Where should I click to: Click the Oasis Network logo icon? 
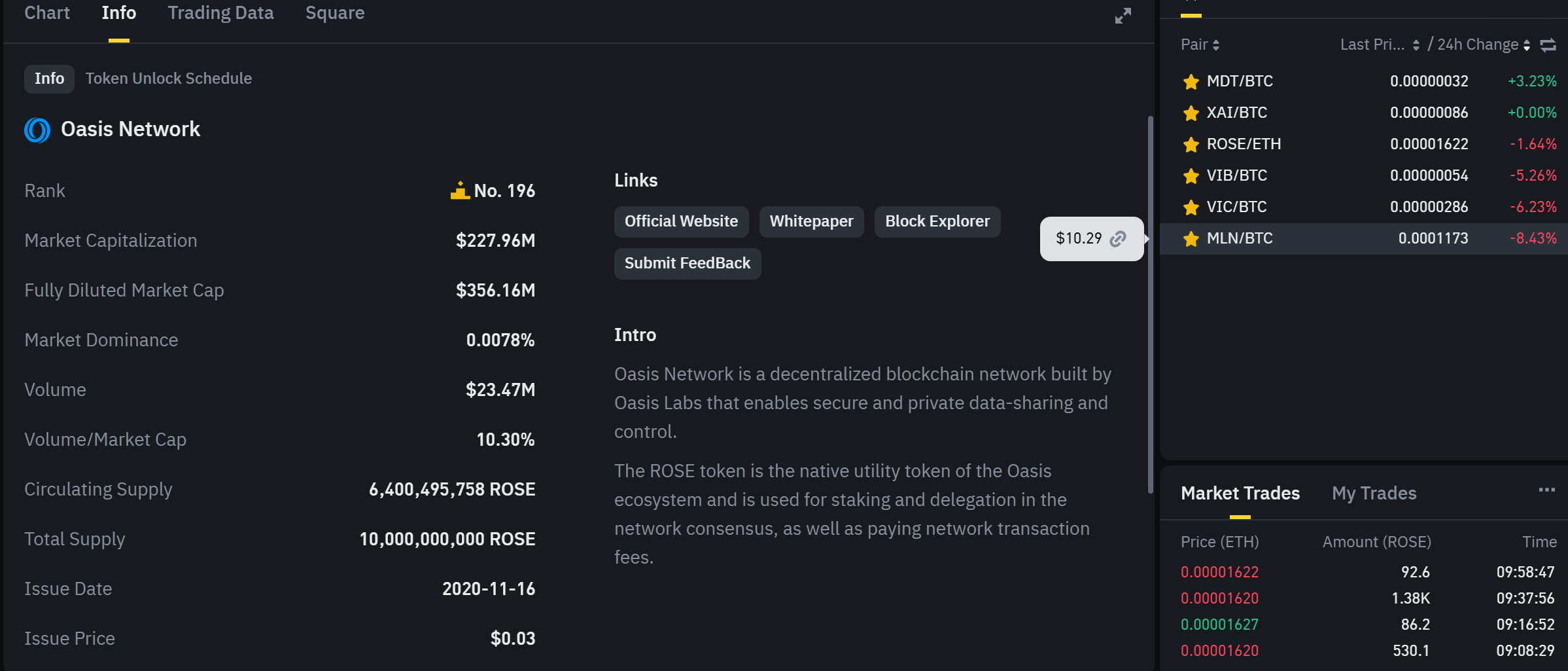[37, 130]
